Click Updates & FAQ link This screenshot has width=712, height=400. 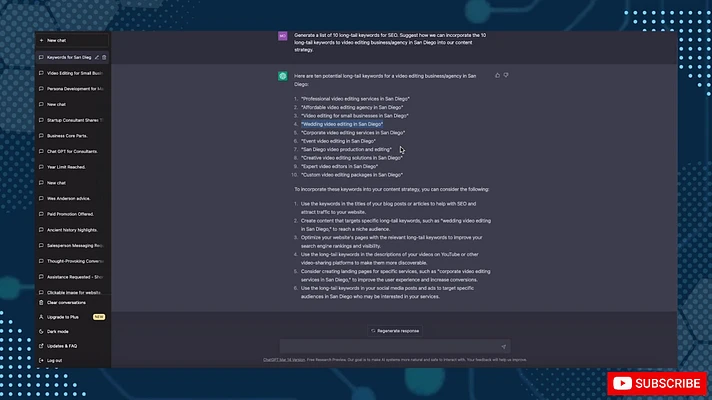point(62,345)
